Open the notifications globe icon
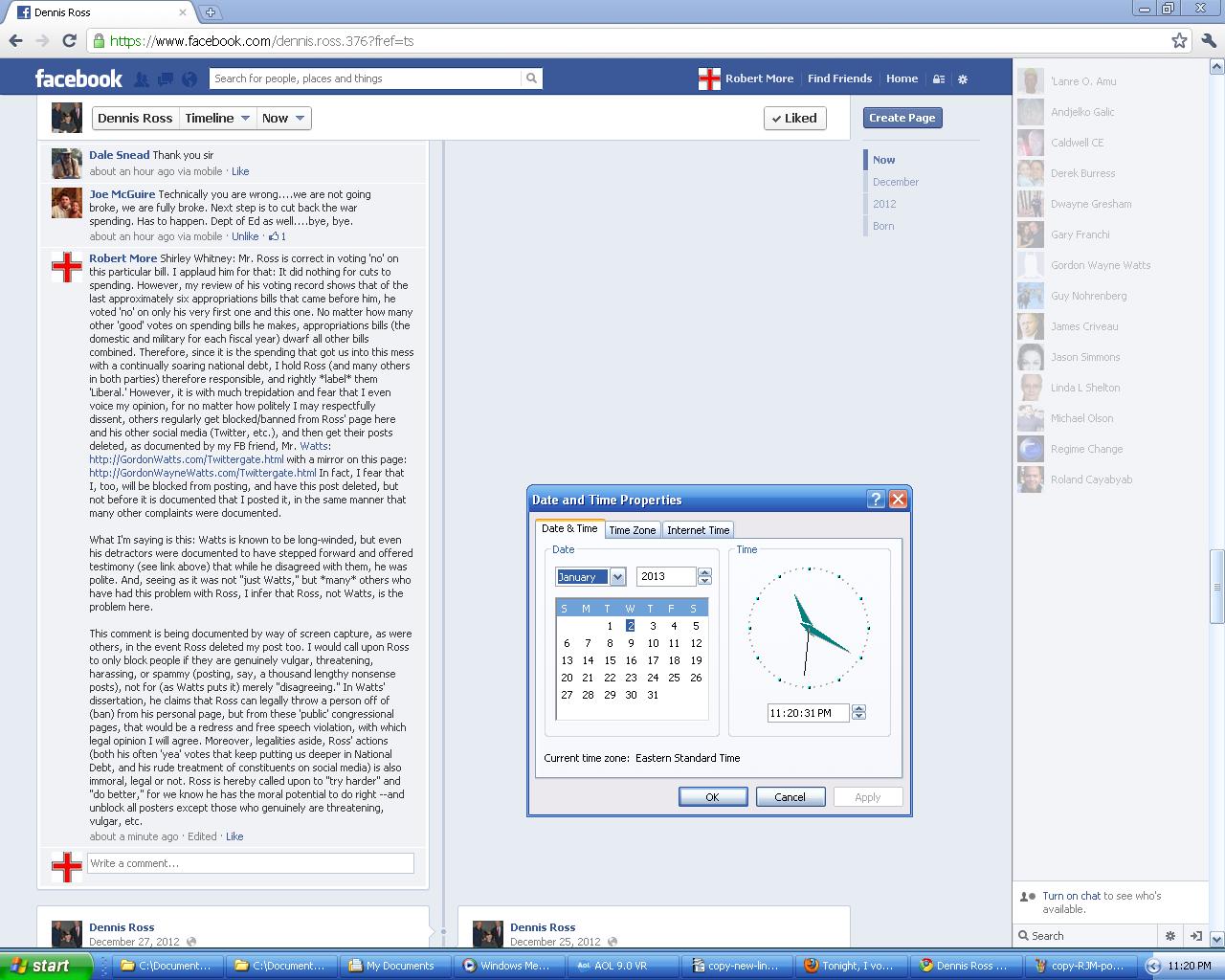Viewport: 1225px width, 980px height. coord(189,78)
